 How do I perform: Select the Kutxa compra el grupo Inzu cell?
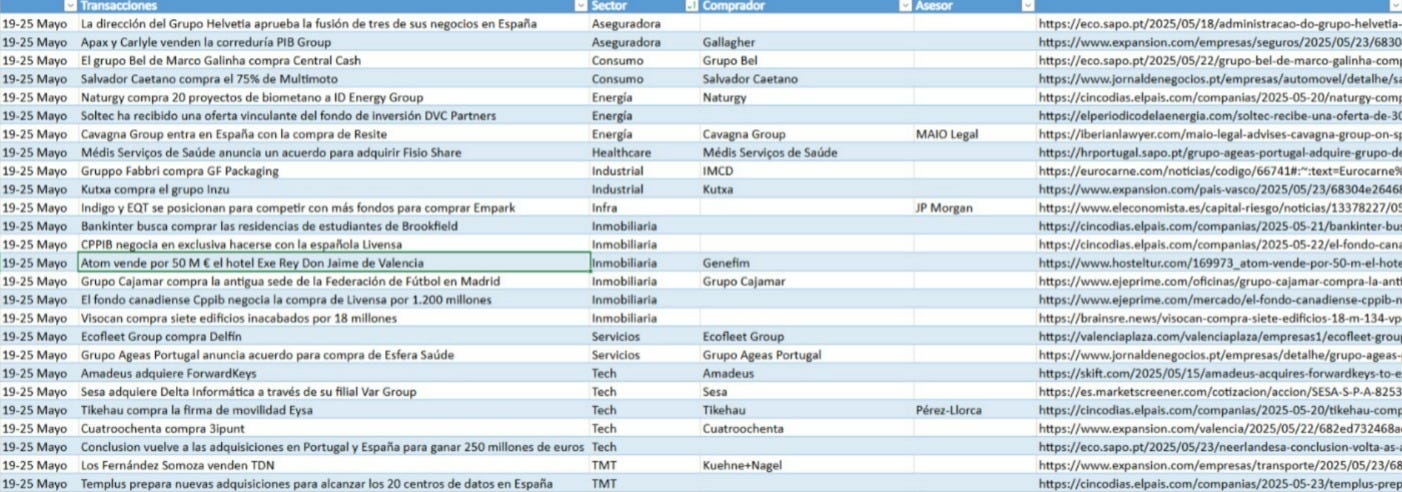click(334, 189)
